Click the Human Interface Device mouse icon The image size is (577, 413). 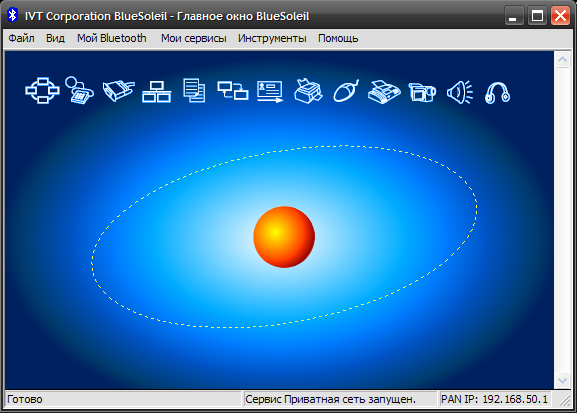[346, 91]
